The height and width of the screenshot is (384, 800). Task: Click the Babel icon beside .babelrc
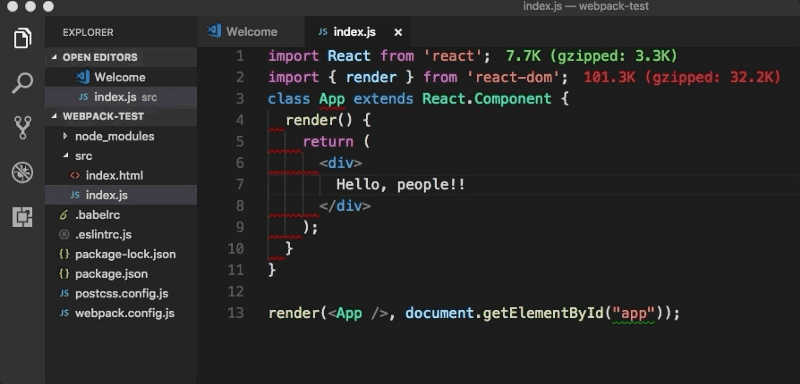point(64,215)
